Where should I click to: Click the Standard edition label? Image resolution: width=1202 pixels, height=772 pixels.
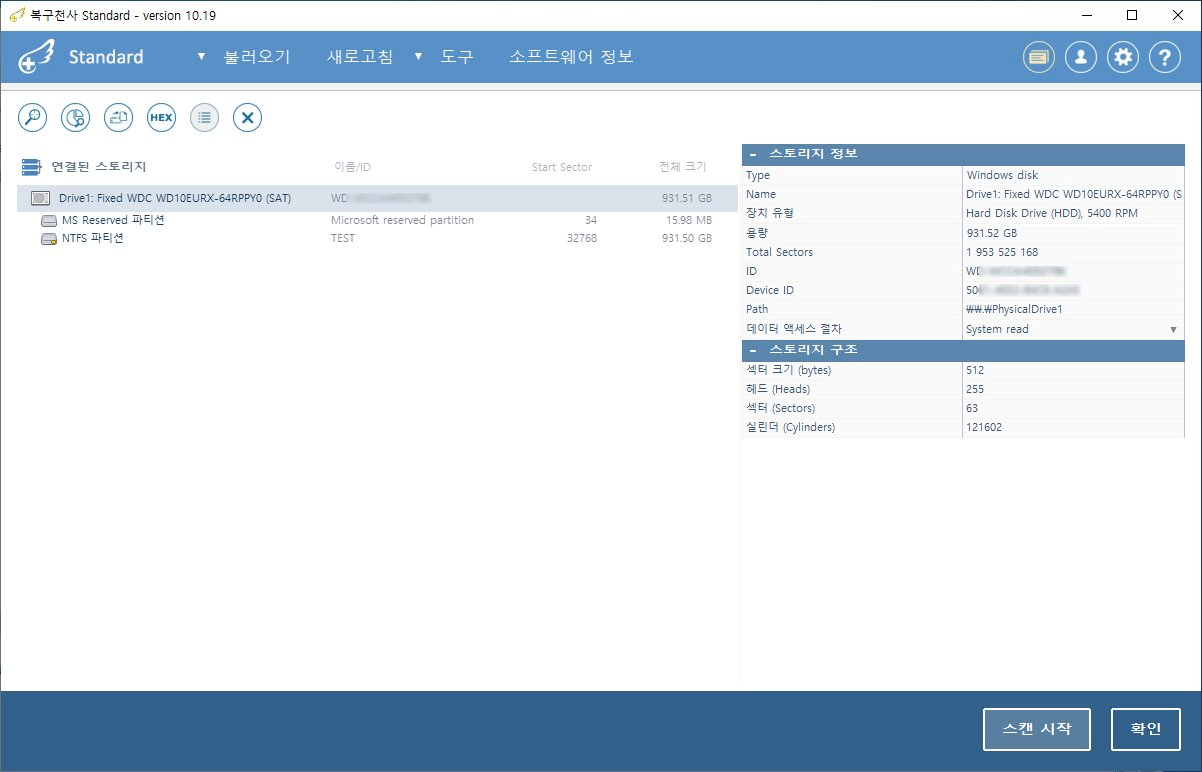(x=106, y=57)
